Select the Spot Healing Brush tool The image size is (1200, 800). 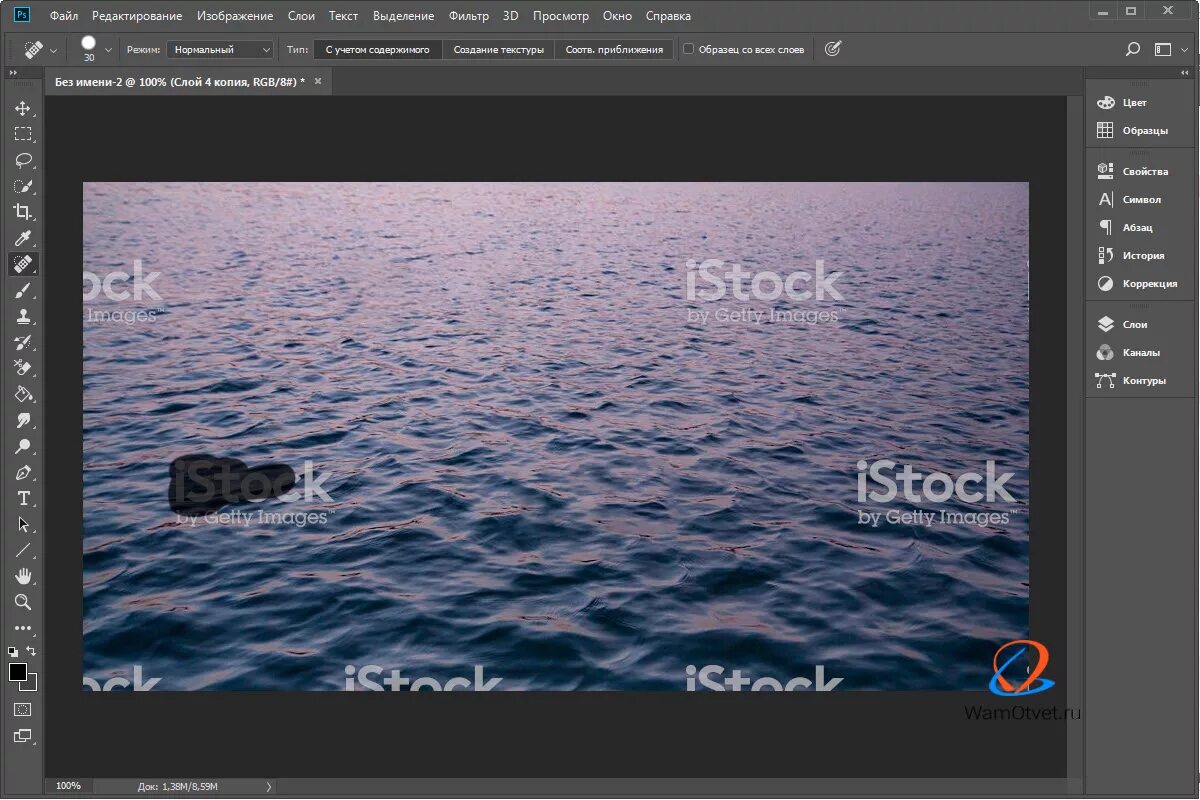(23, 264)
